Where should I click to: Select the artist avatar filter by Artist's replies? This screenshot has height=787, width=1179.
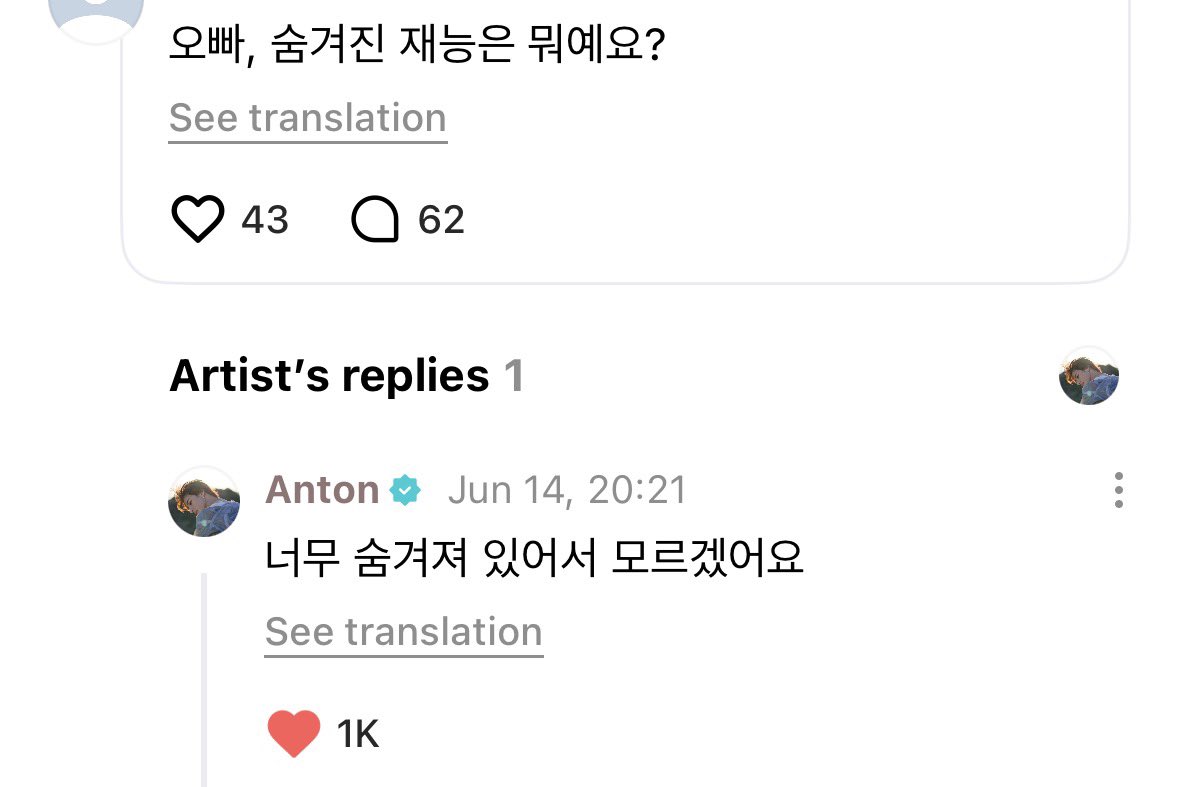(1089, 376)
